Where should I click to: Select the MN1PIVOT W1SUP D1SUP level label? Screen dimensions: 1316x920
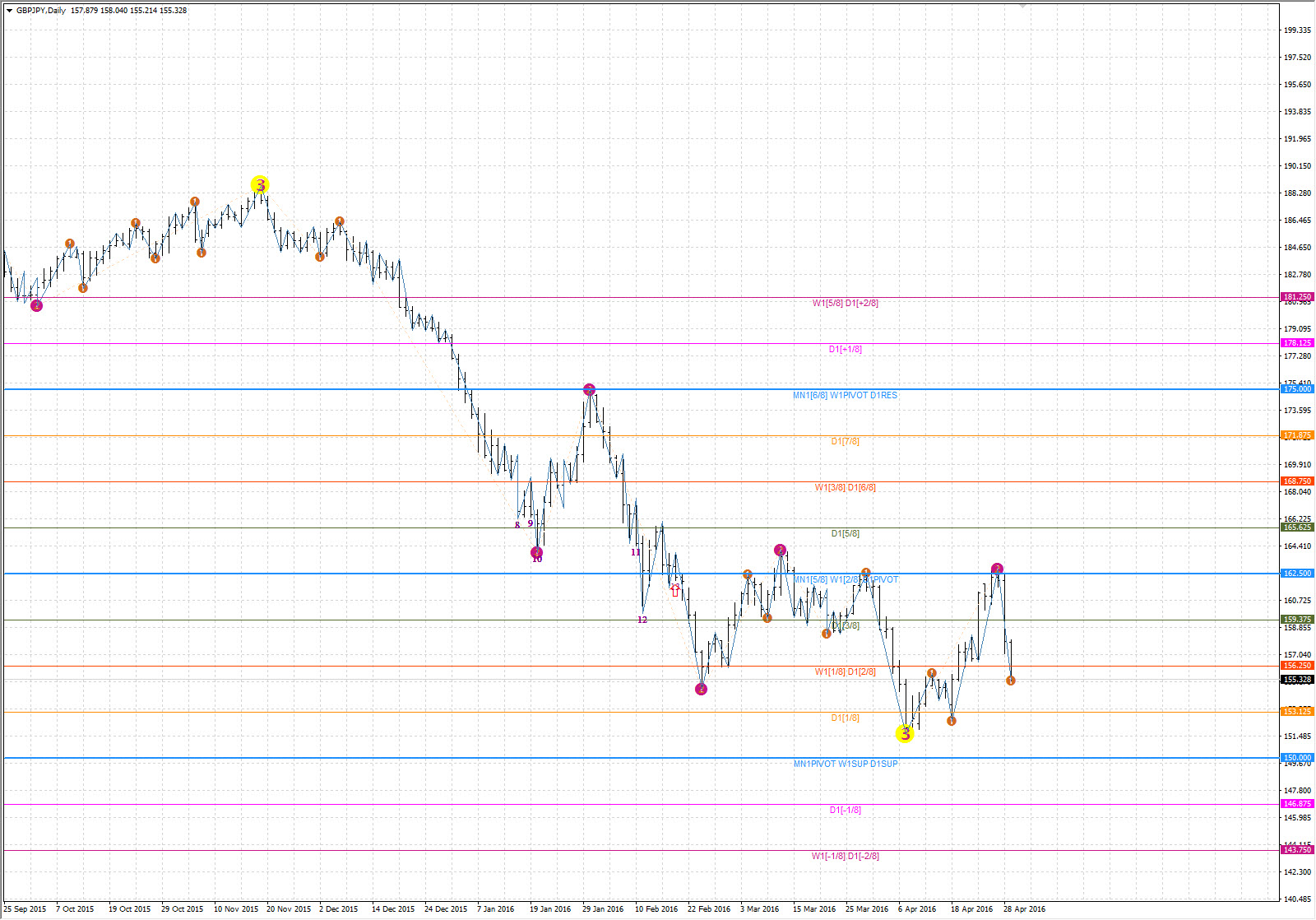coord(845,764)
